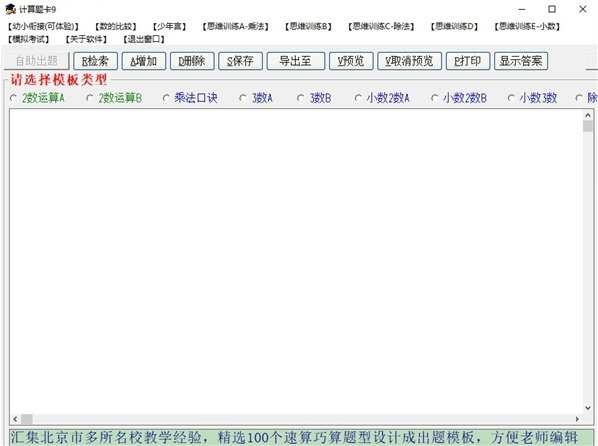Viewport: 598px width, 446px height.
Task: Open the 思维训练B menu
Action: click(x=308, y=26)
